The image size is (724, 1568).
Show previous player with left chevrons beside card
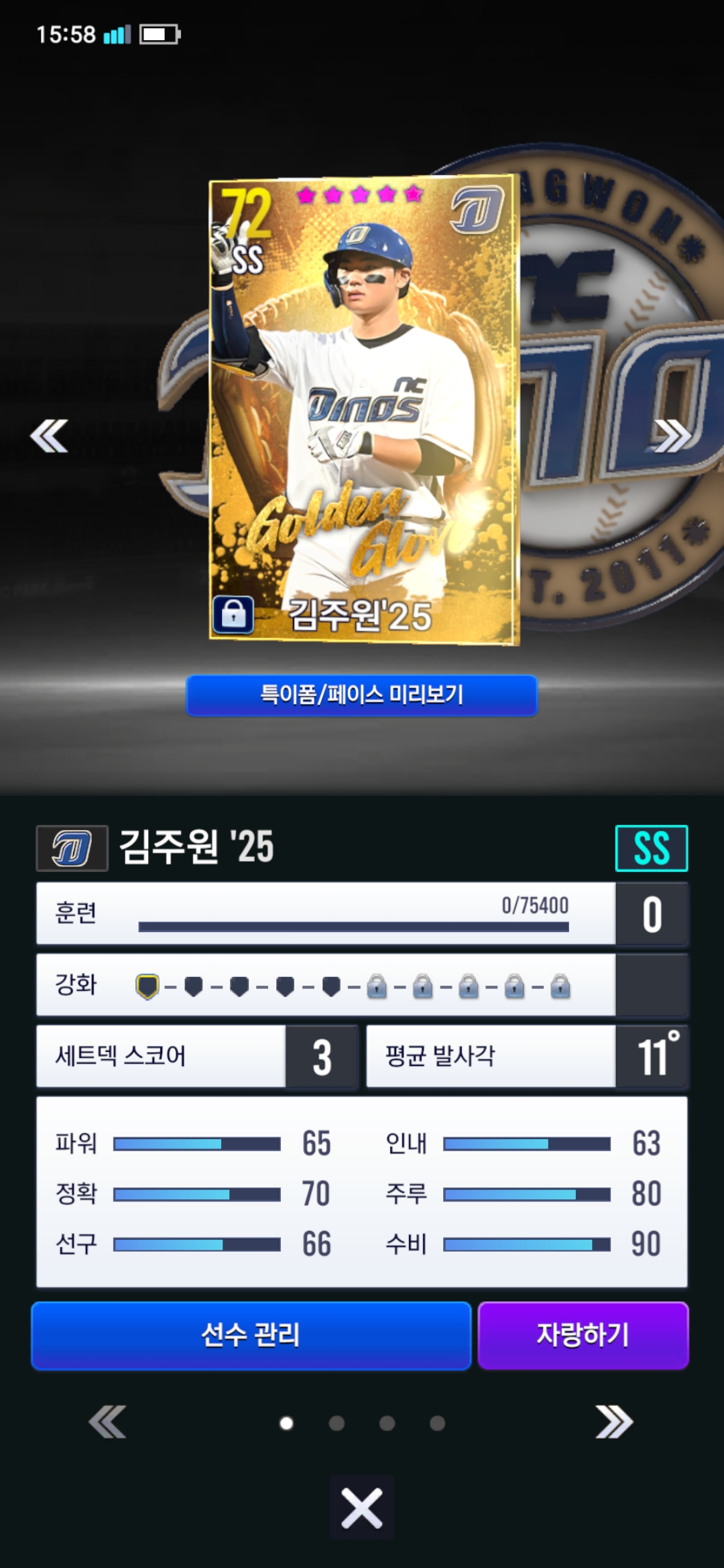49,436
